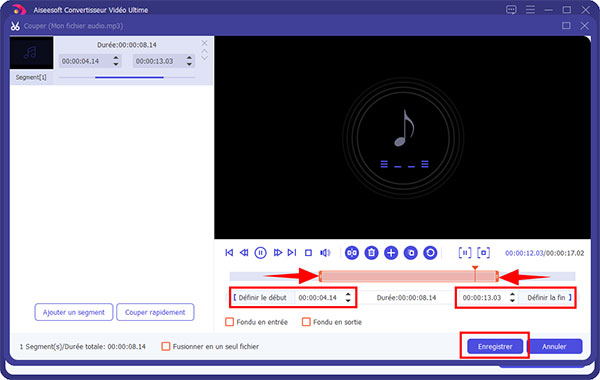
Task: Open the volume speaker control
Action: (325, 253)
